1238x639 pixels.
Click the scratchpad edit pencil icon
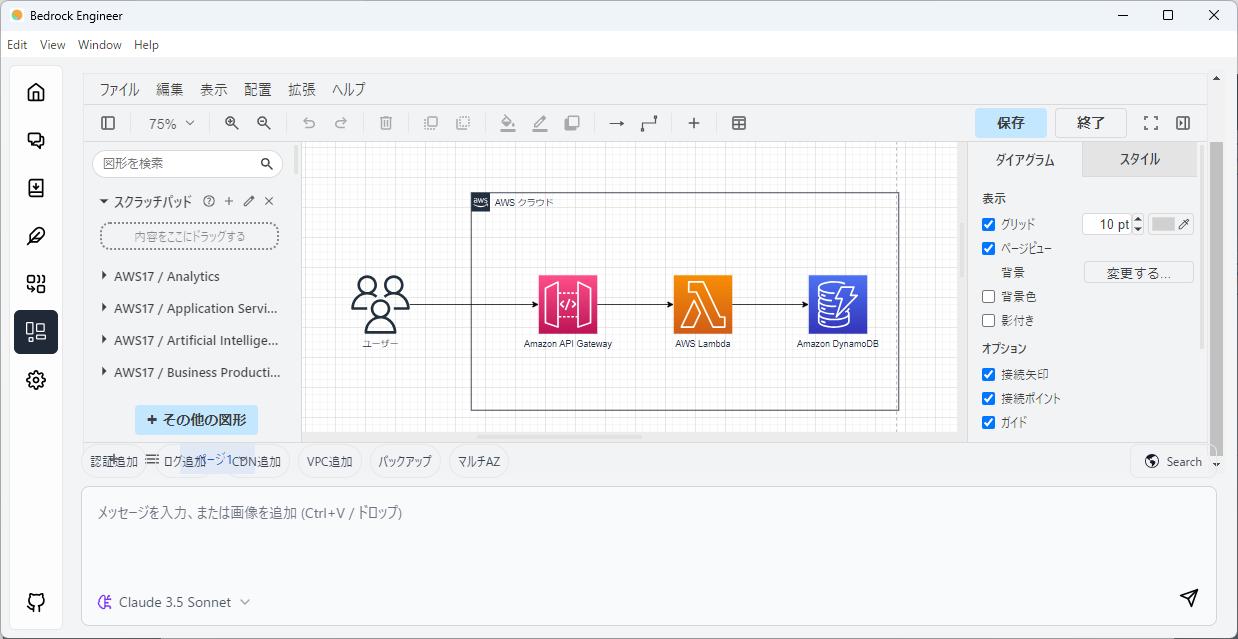pyautogui.click(x=249, y=201)
